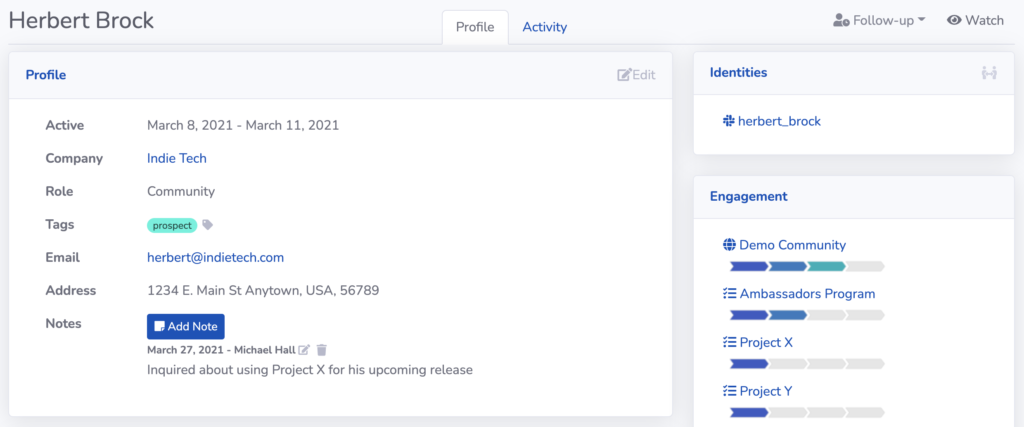Click the Add Note button
Viewport: 1024px width, 427px height.
[185, 326]
